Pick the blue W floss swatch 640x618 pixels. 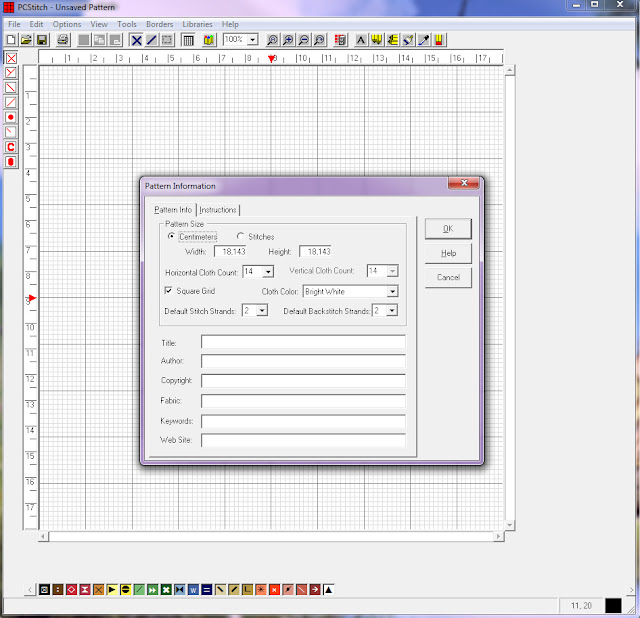[193, 589]
